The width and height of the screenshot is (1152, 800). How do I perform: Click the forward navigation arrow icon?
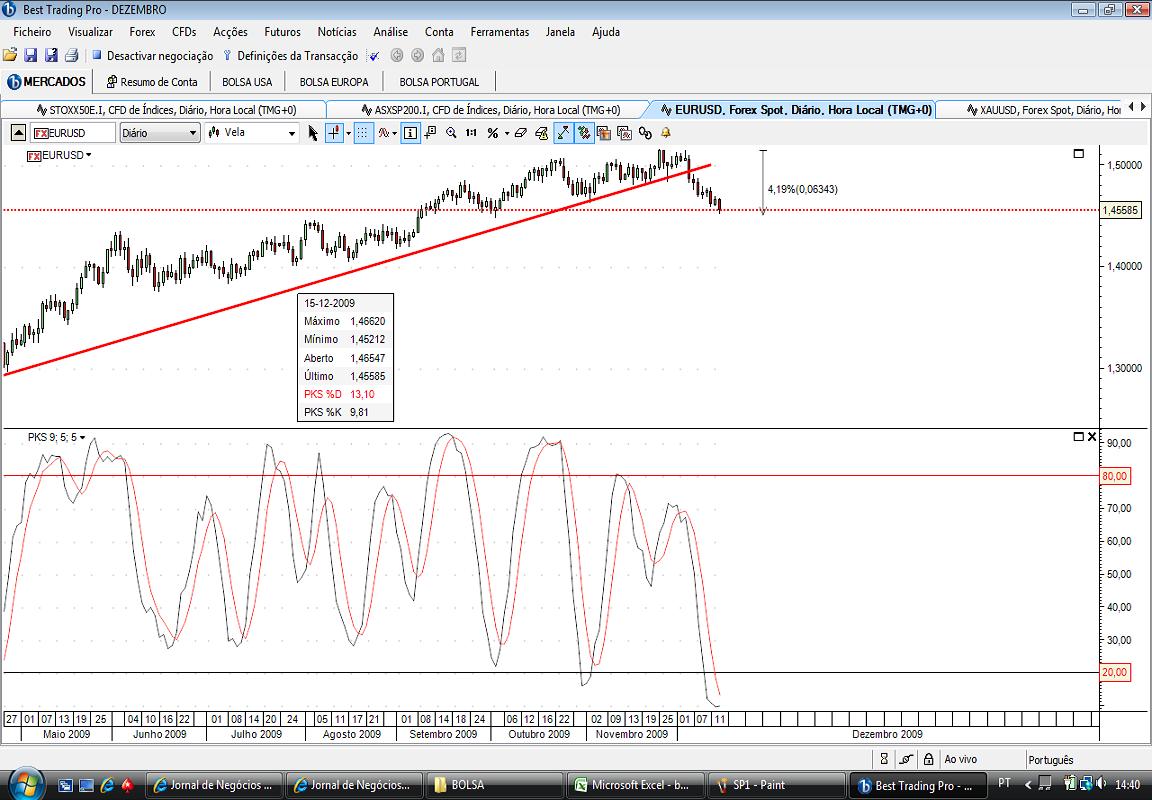[x=417, y=55]
